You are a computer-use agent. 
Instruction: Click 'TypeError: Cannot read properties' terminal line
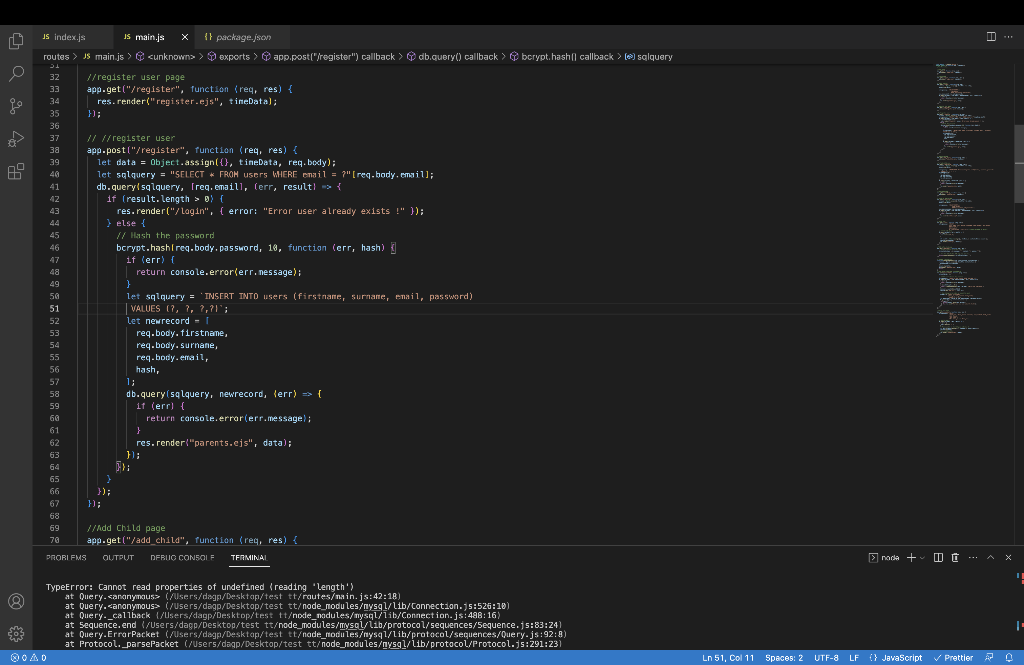click(200, 587)
